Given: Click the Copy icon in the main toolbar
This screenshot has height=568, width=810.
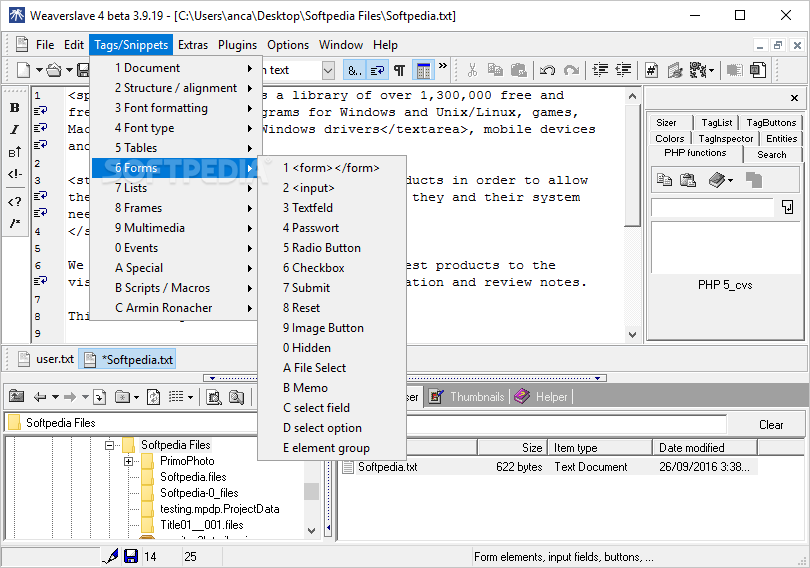Looking at the screenshot, I should click(495, 70).
